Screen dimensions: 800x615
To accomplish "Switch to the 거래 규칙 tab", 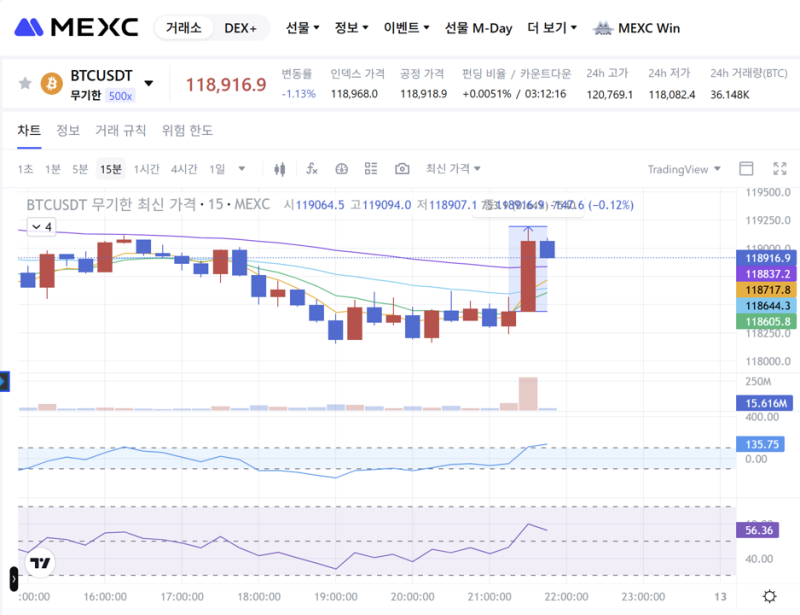I will [x=120, y=131].
